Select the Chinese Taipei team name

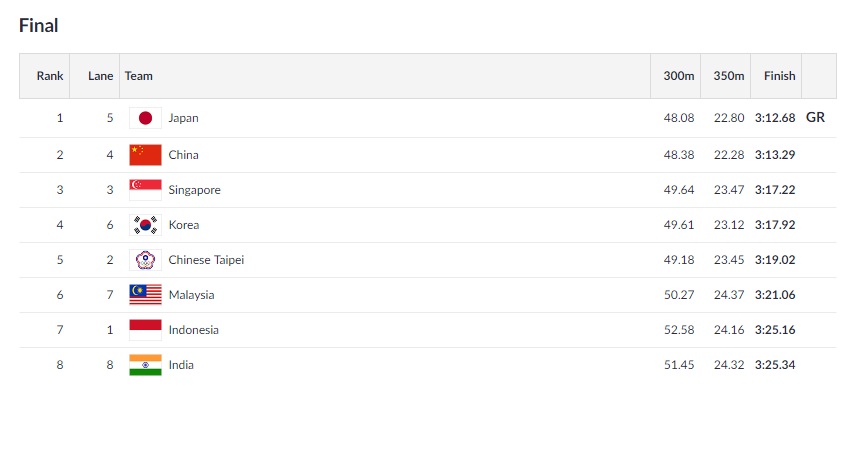point(206,260)
